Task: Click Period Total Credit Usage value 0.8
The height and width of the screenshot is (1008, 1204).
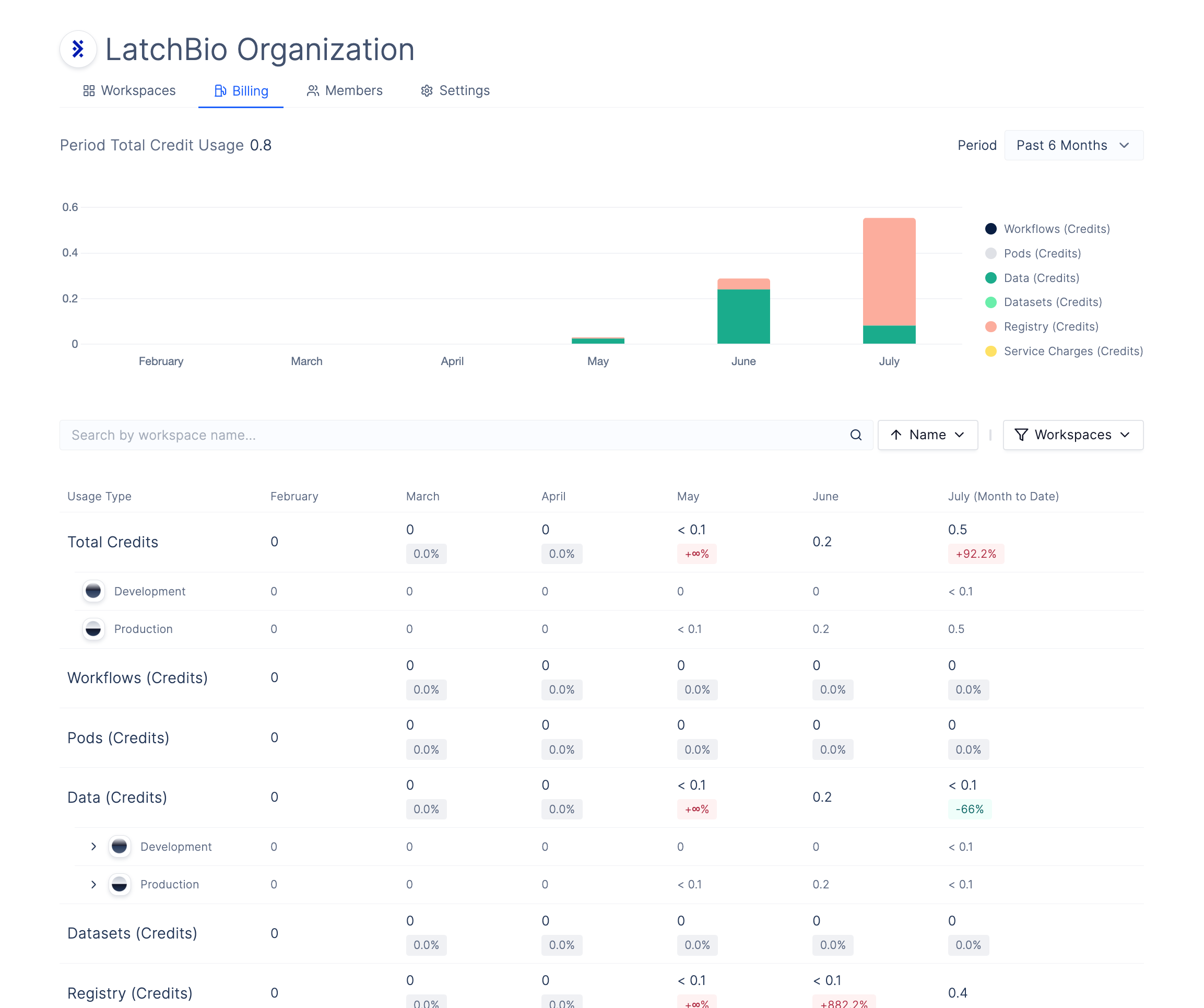Action: pyautogui.click(x=261, y=145)
